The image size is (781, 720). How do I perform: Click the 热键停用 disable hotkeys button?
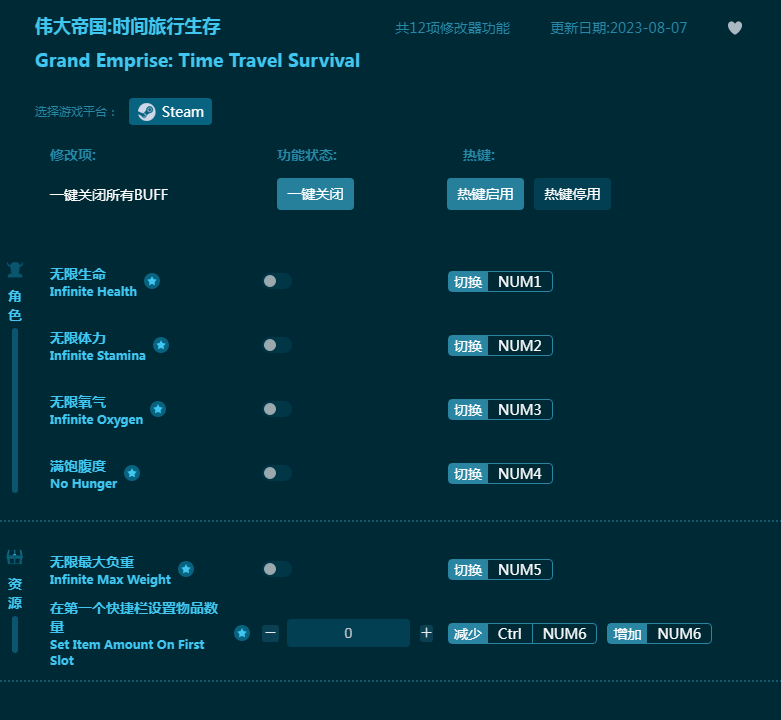pos(572,194)
